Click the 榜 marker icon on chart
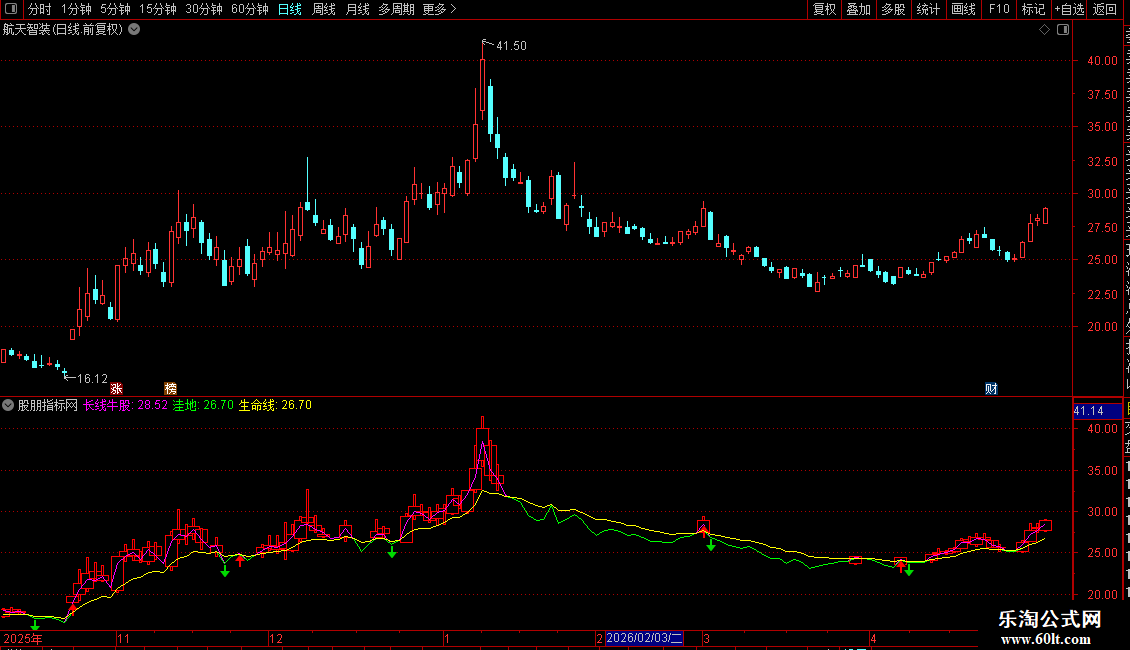Image resolution: width=1130 pixels, height=650 pixels. tap(171, 388)
